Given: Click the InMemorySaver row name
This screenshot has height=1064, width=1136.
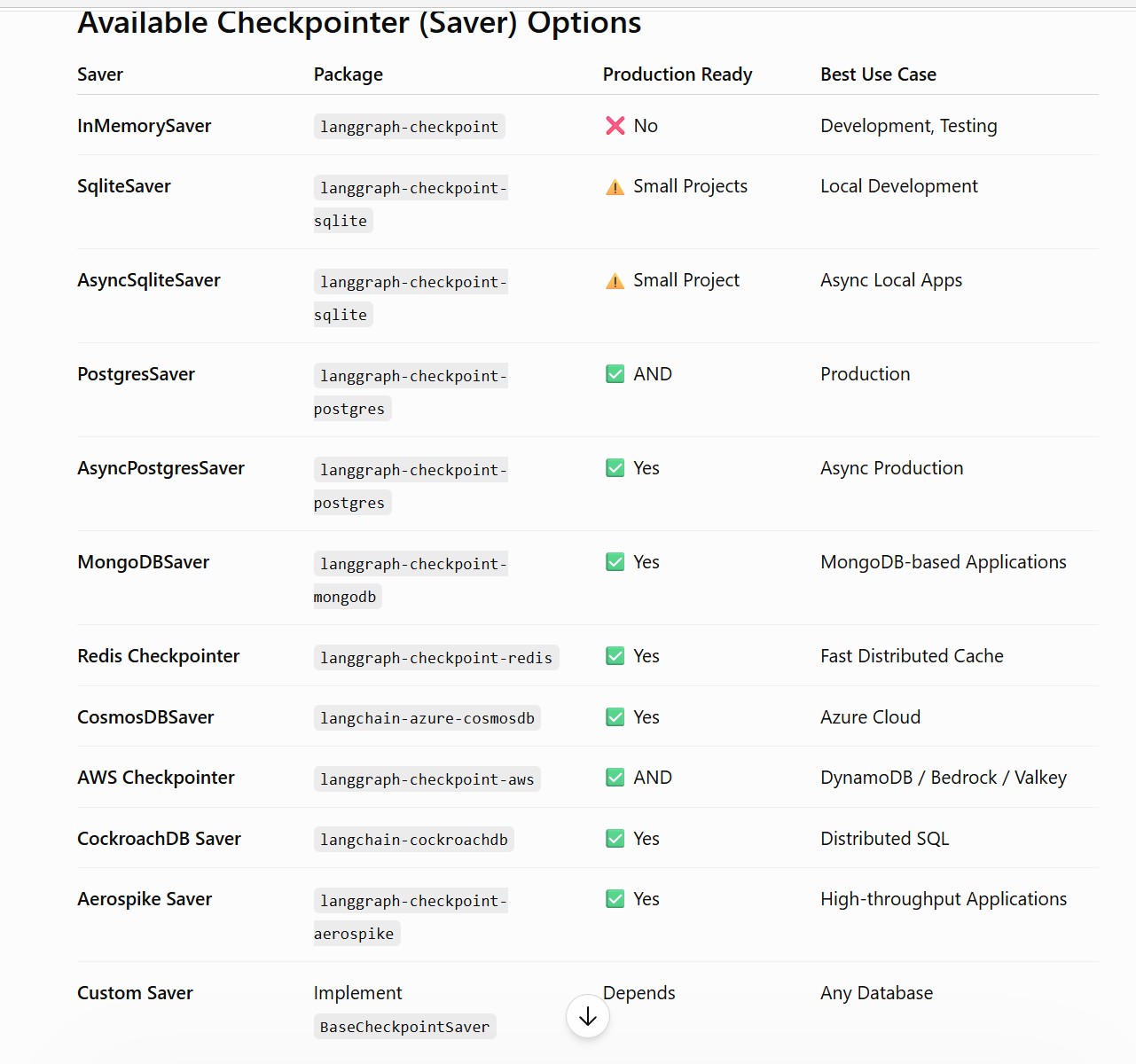Looking at the screenshot, I should pos(144,126).
